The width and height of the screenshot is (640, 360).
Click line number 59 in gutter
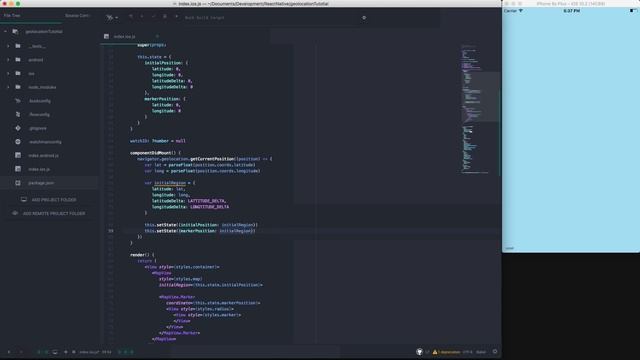tap(111, 231)
